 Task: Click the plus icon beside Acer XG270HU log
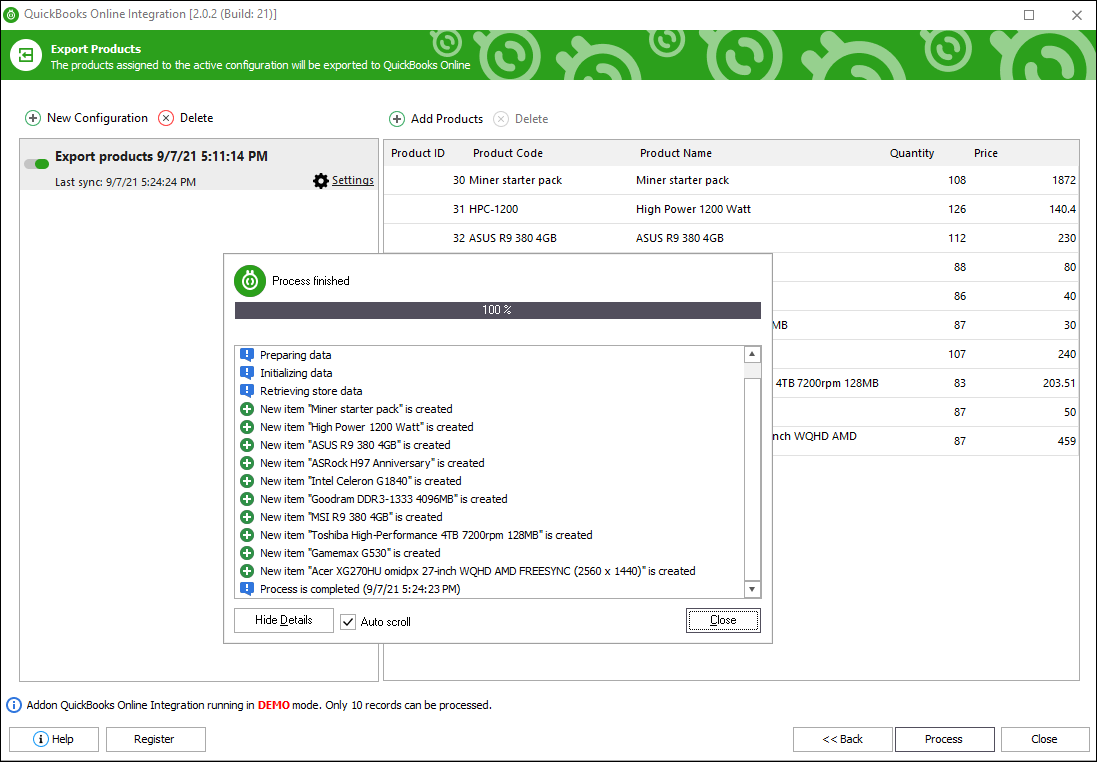tap(247, 571)
